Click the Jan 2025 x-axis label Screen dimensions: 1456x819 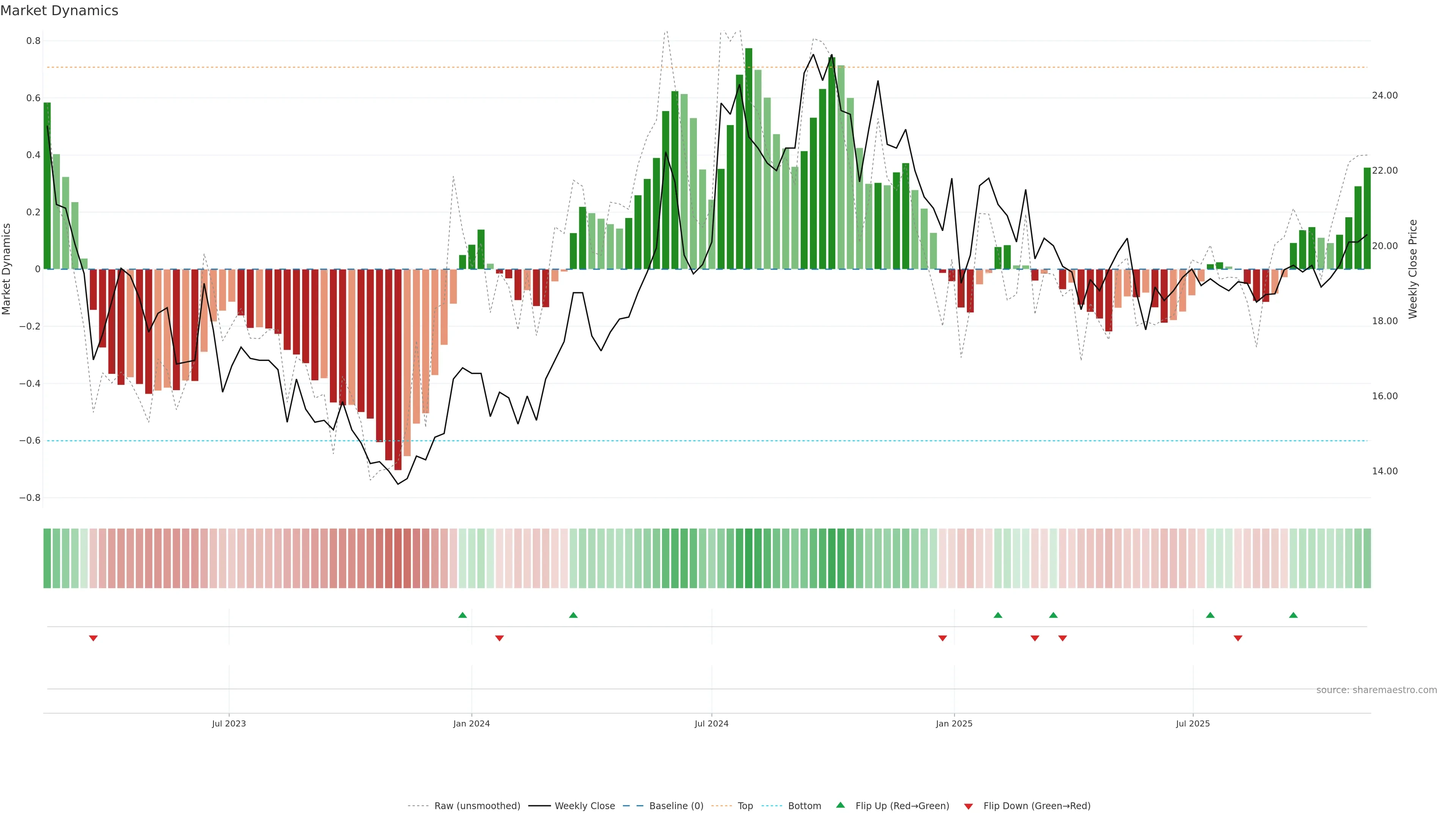pyautogui.click(x=954, y=723)
